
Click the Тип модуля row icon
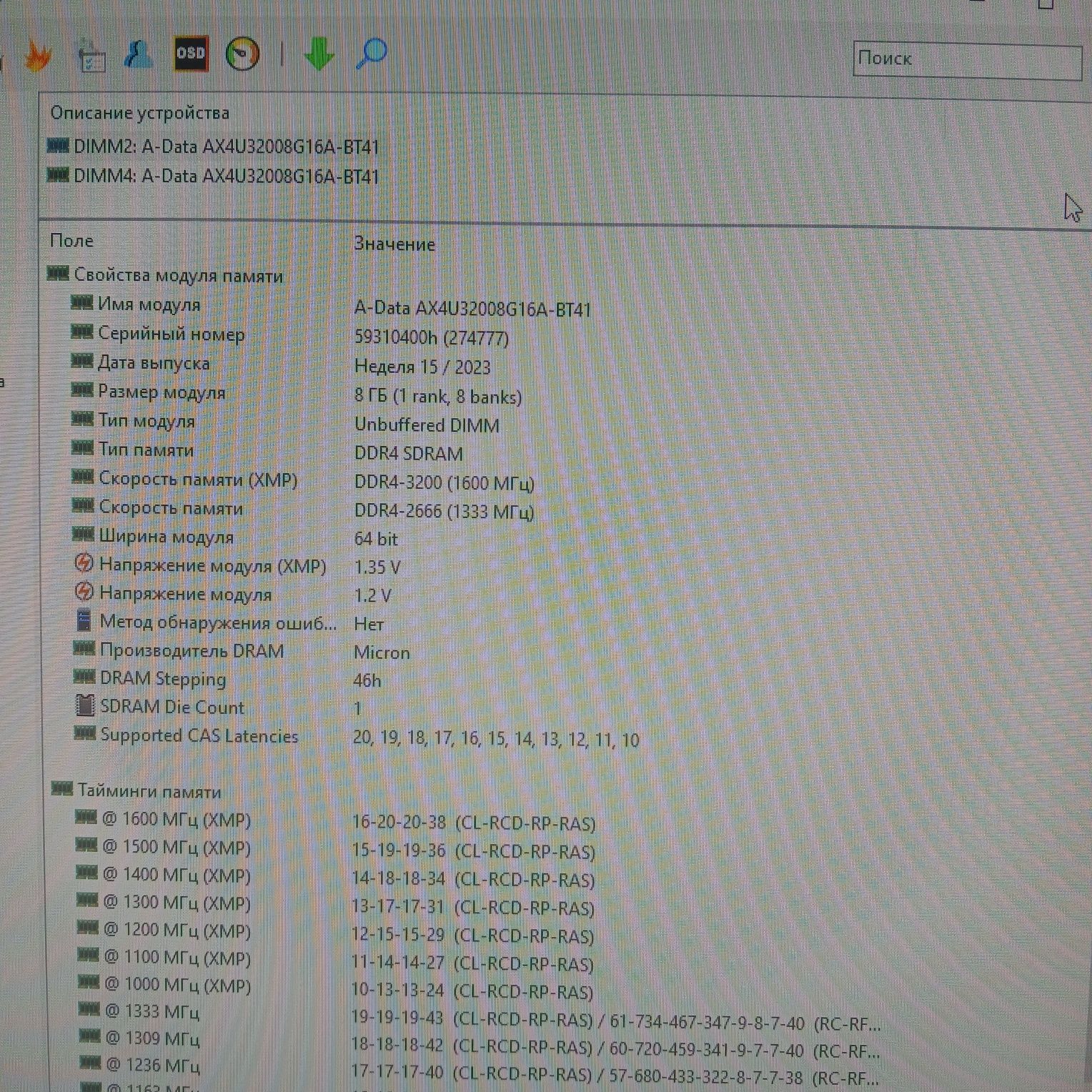(83, 419)
